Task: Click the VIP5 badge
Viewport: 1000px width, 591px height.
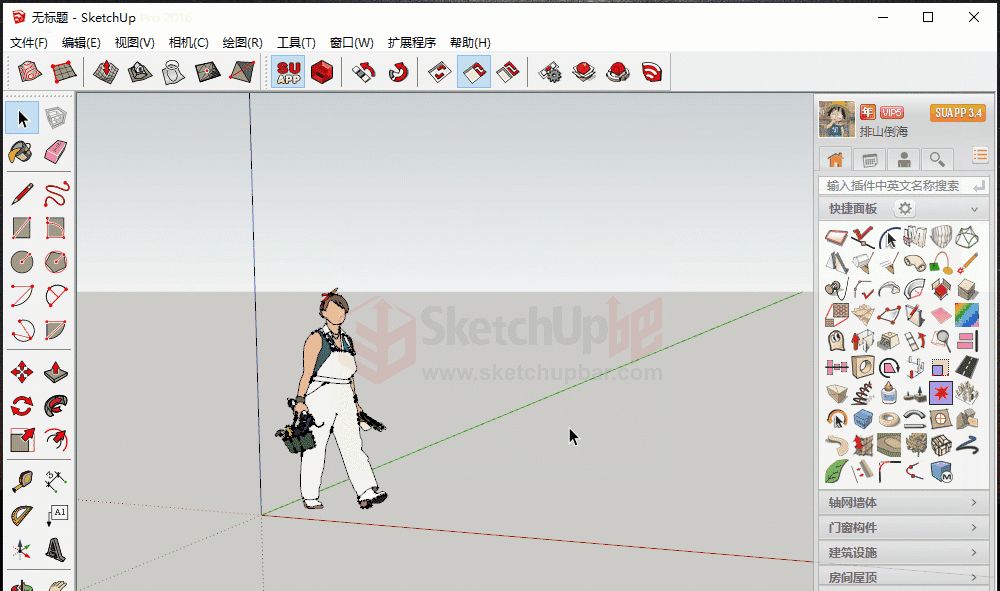Action: tap(891, 112)
